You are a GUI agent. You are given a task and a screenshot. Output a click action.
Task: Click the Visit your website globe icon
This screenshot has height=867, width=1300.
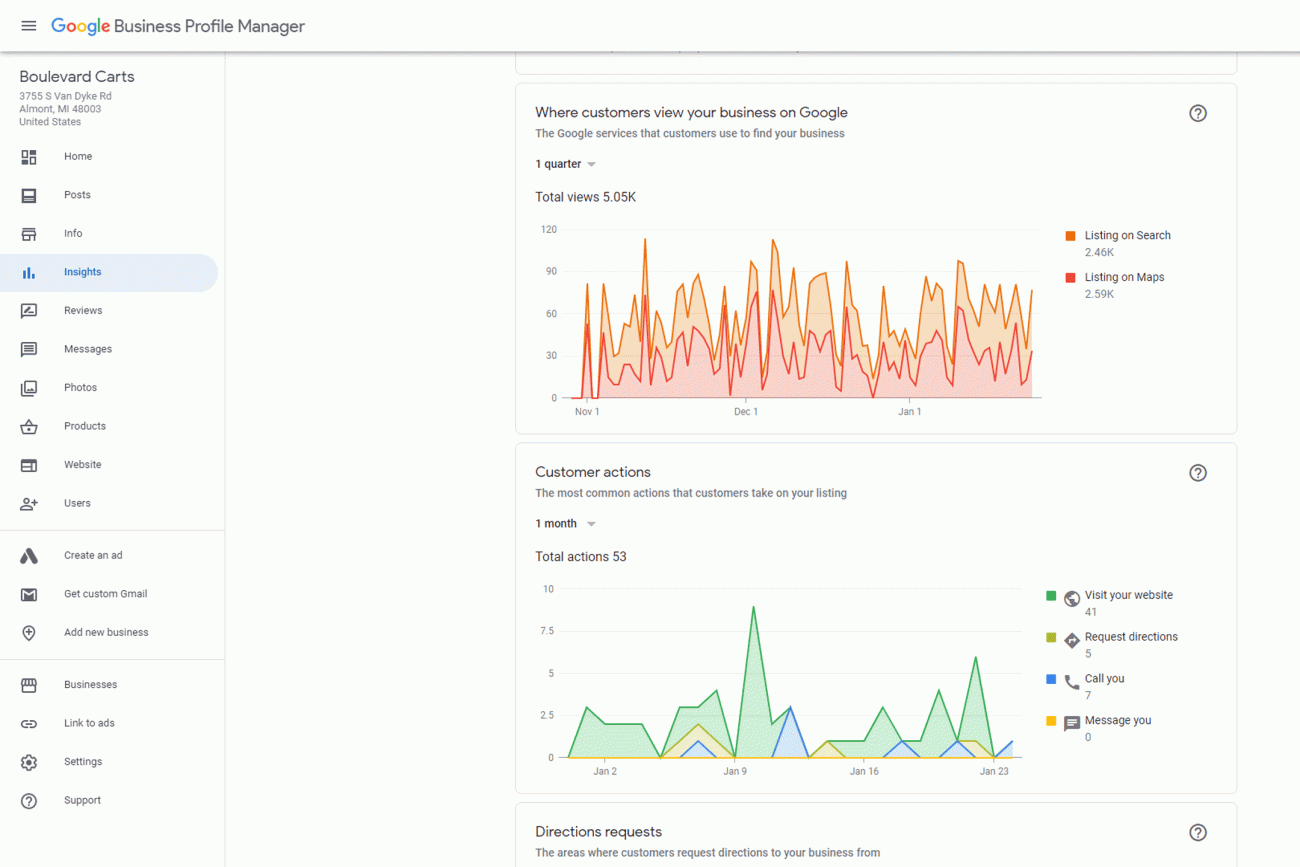1072,599
